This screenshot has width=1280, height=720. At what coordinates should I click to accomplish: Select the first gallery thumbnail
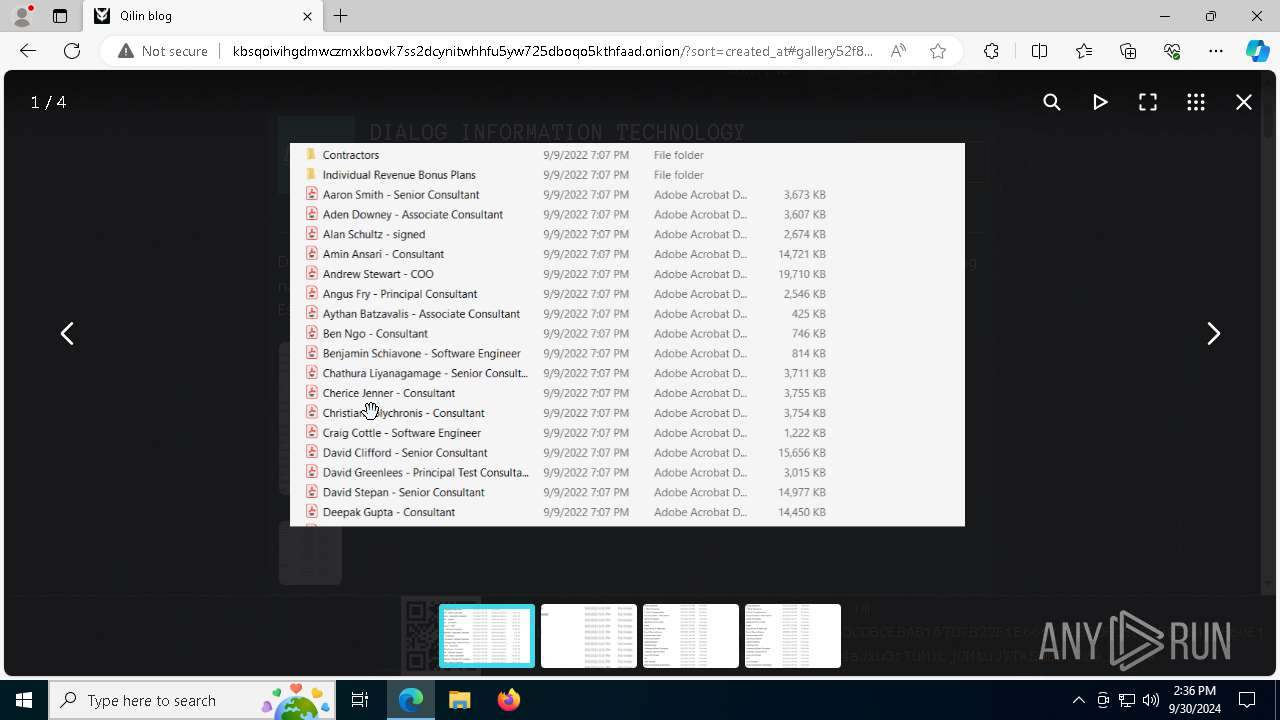click(487, 636)
